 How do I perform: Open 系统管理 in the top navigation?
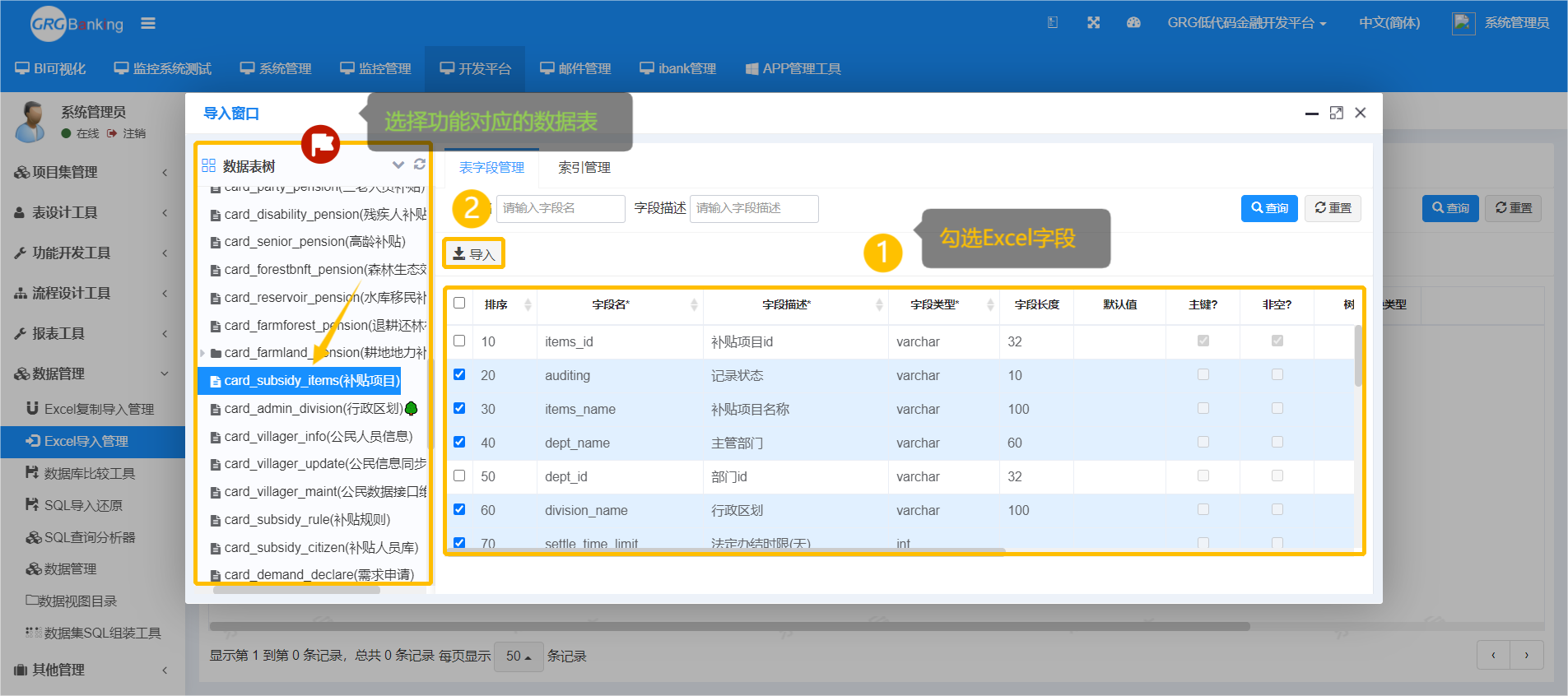pyautogui.click(x=276, y=68)
